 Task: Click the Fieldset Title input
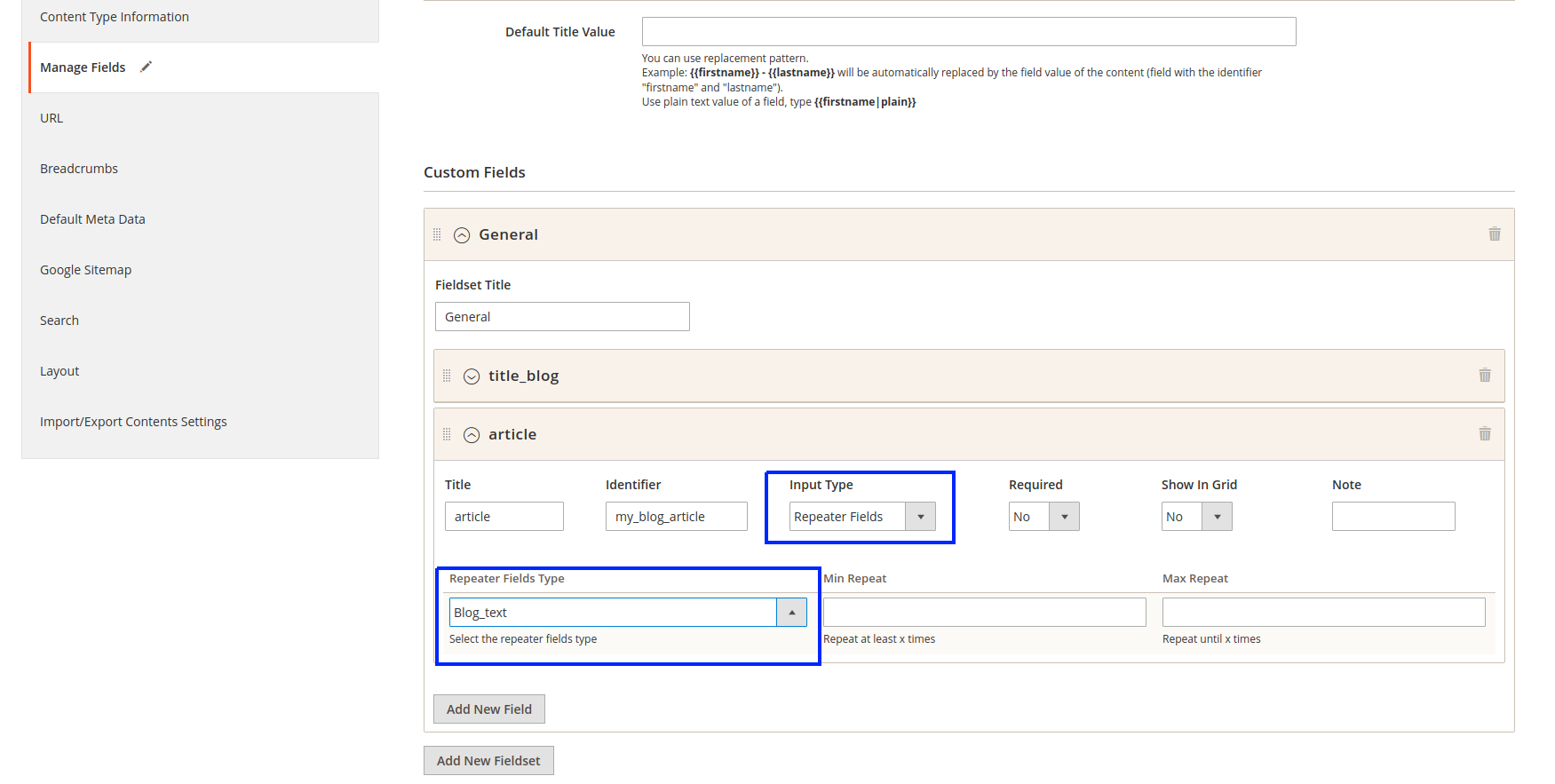click(562, 317)
